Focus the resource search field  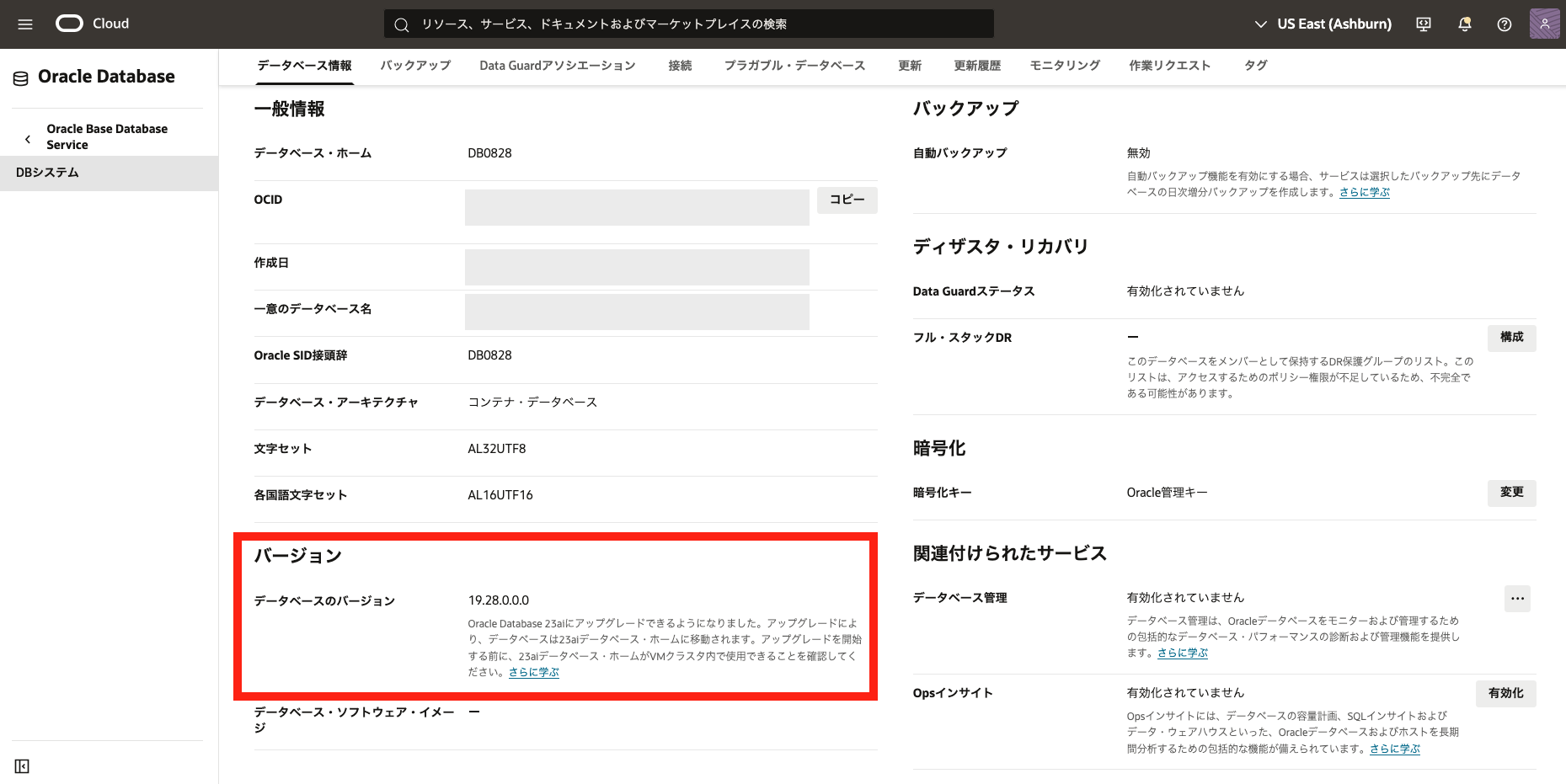(688, 24)
